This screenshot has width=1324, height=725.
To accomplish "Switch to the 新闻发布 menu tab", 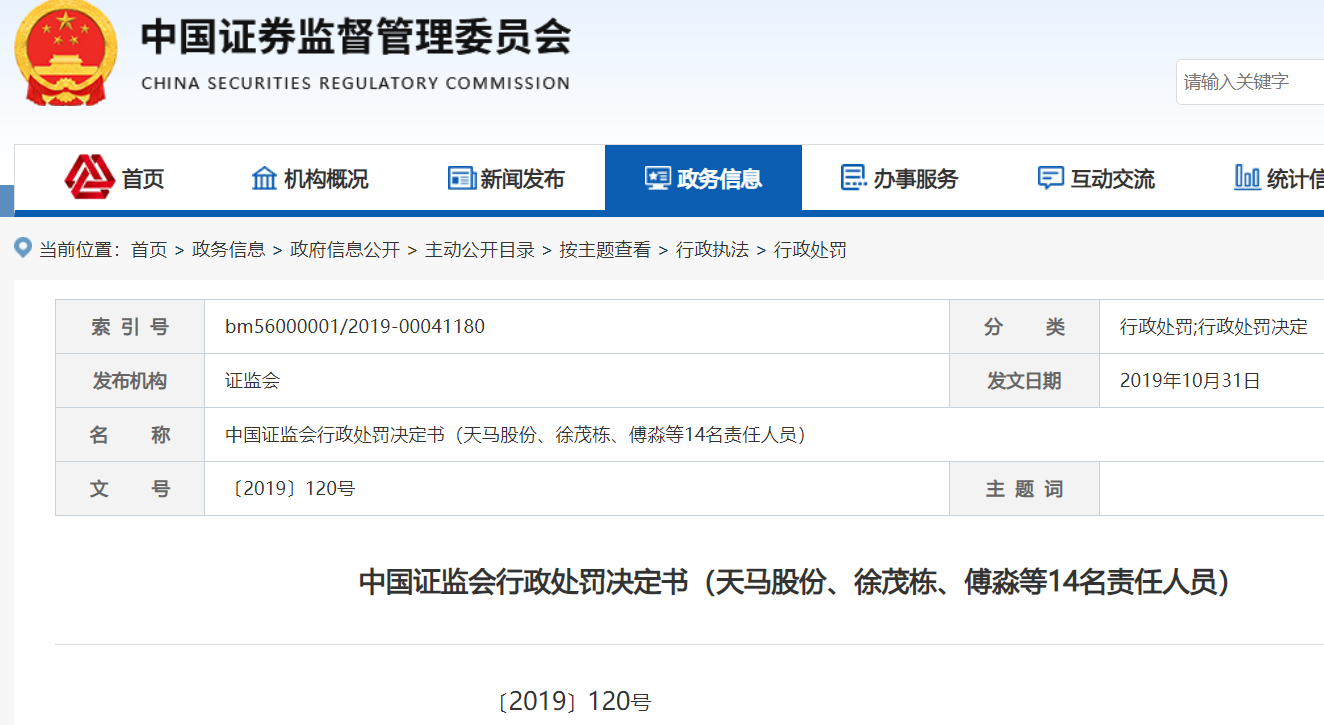I will 522,179.
